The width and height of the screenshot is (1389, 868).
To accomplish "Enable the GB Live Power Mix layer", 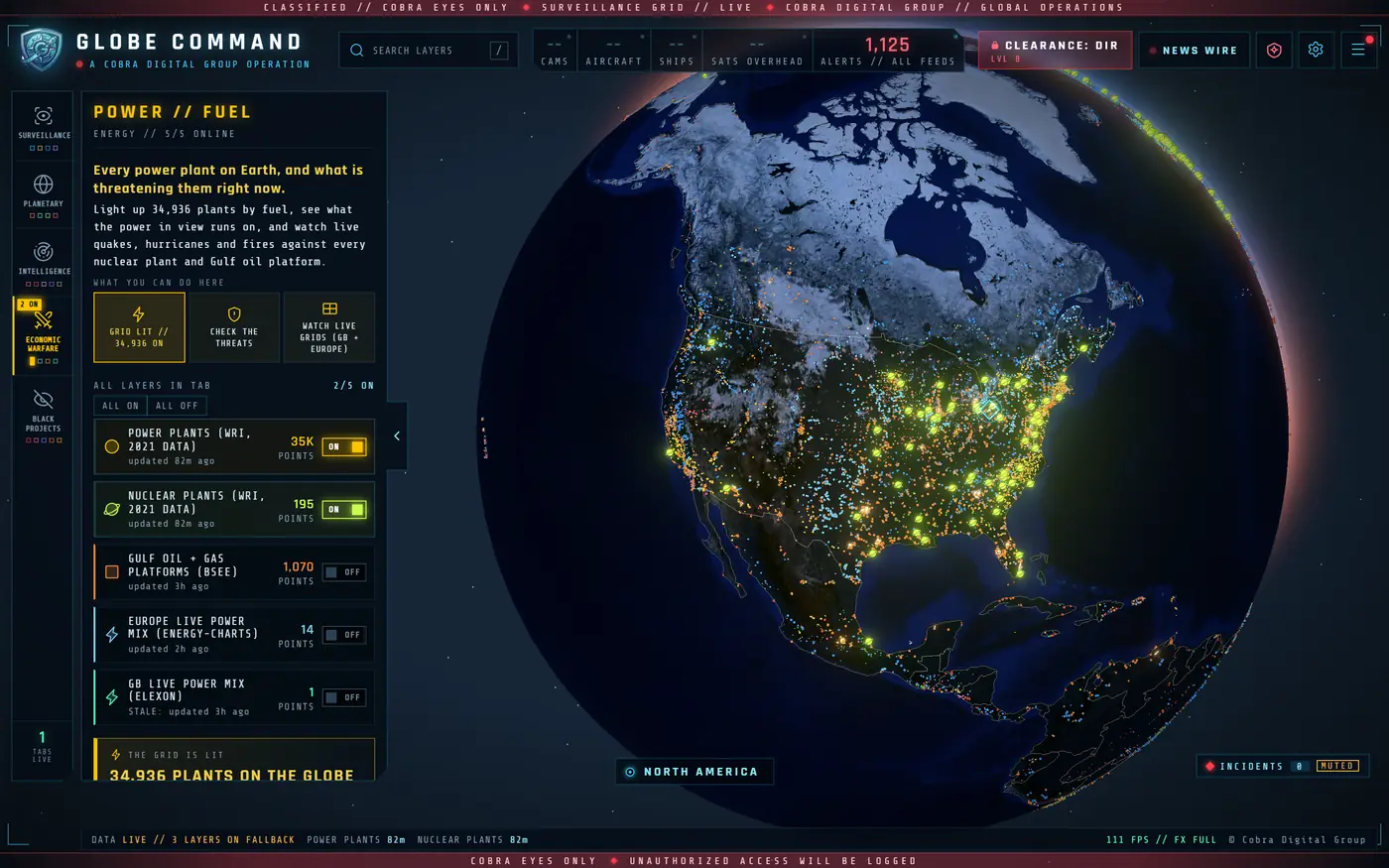I will pyautogui.click(x=344, y=697).
